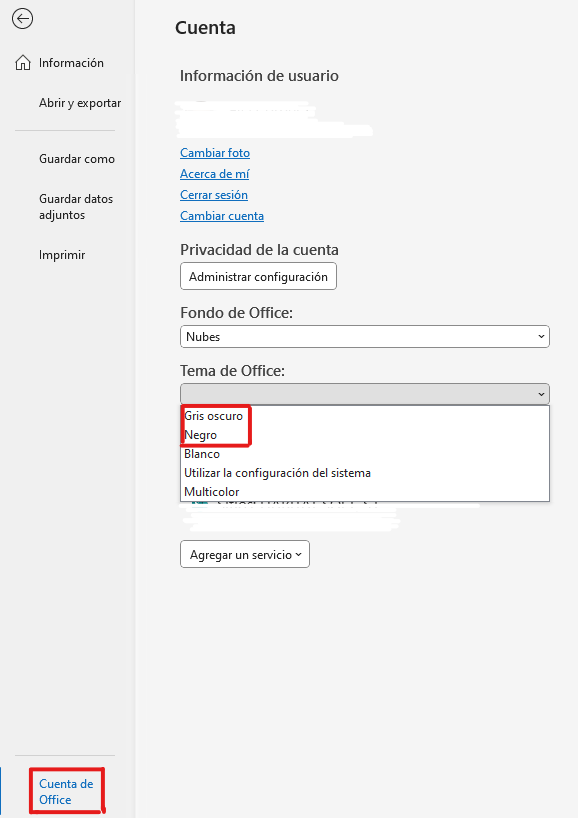Click the Cerrar sesión link
578x818 pixels.
(214, 195)
